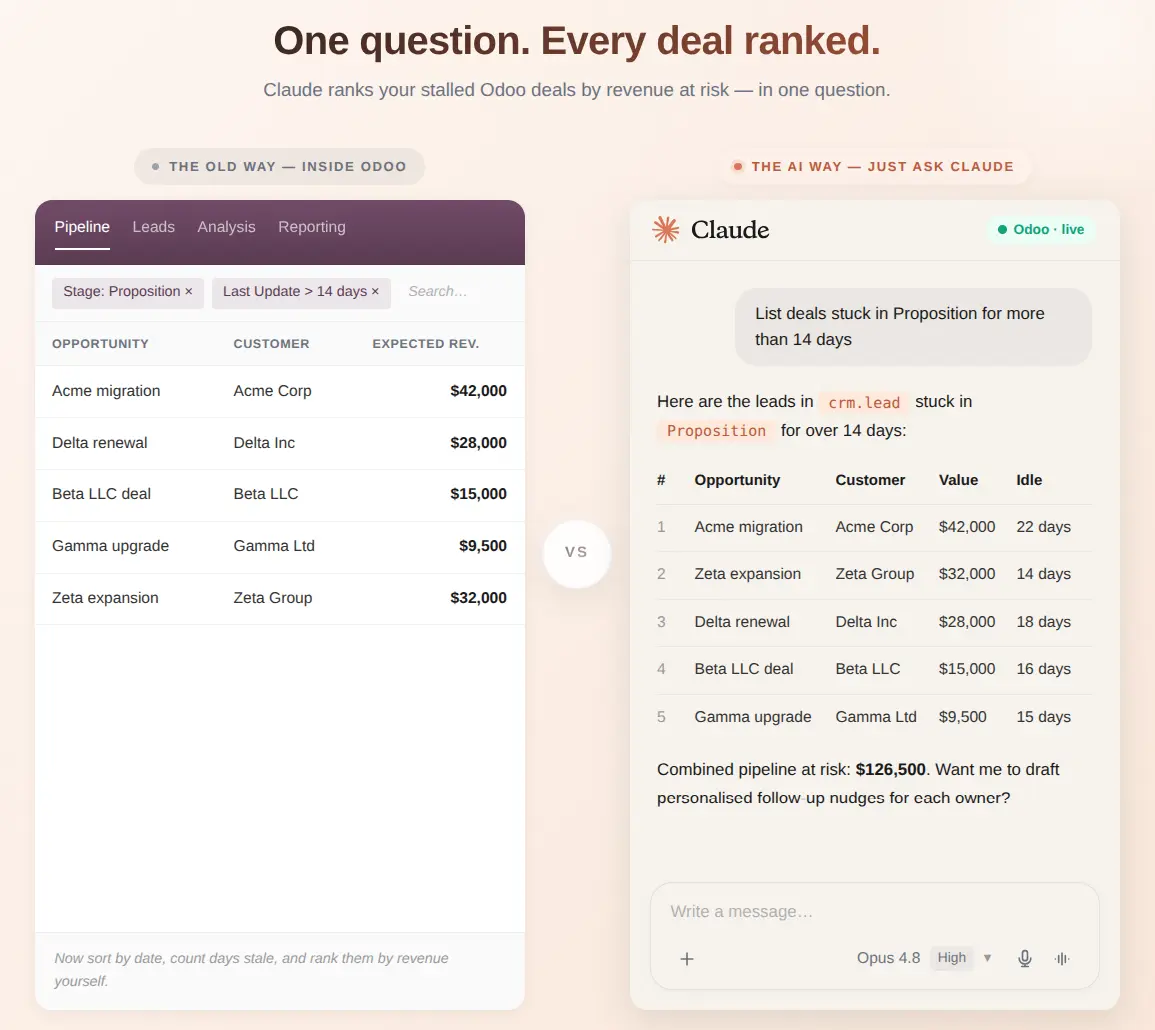This screenshot has width=1155, height=1030.
Task: Click the microphone icon in message composer
Action: [x=1025, y=959]
